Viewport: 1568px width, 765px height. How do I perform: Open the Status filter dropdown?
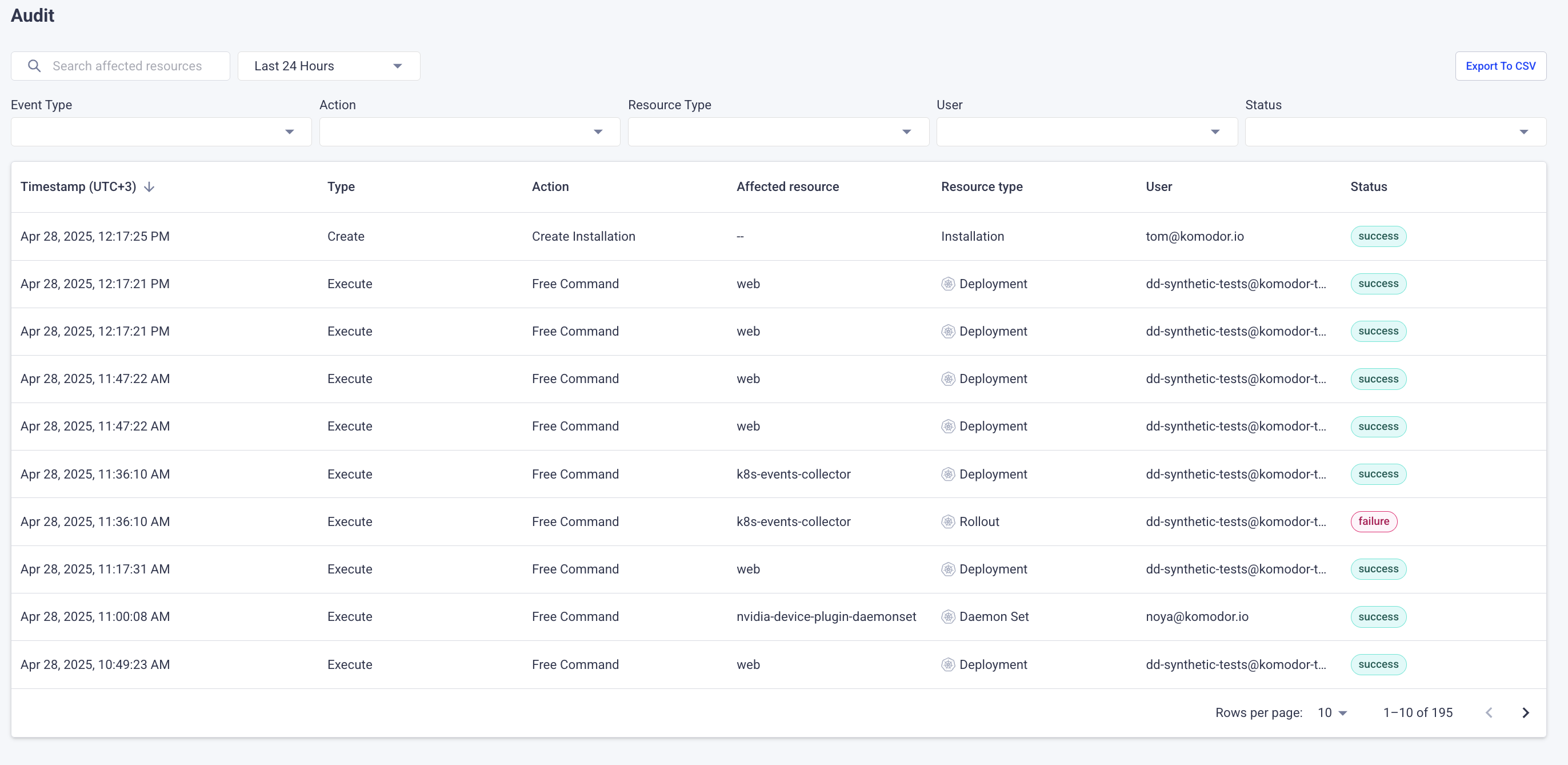1395,132
